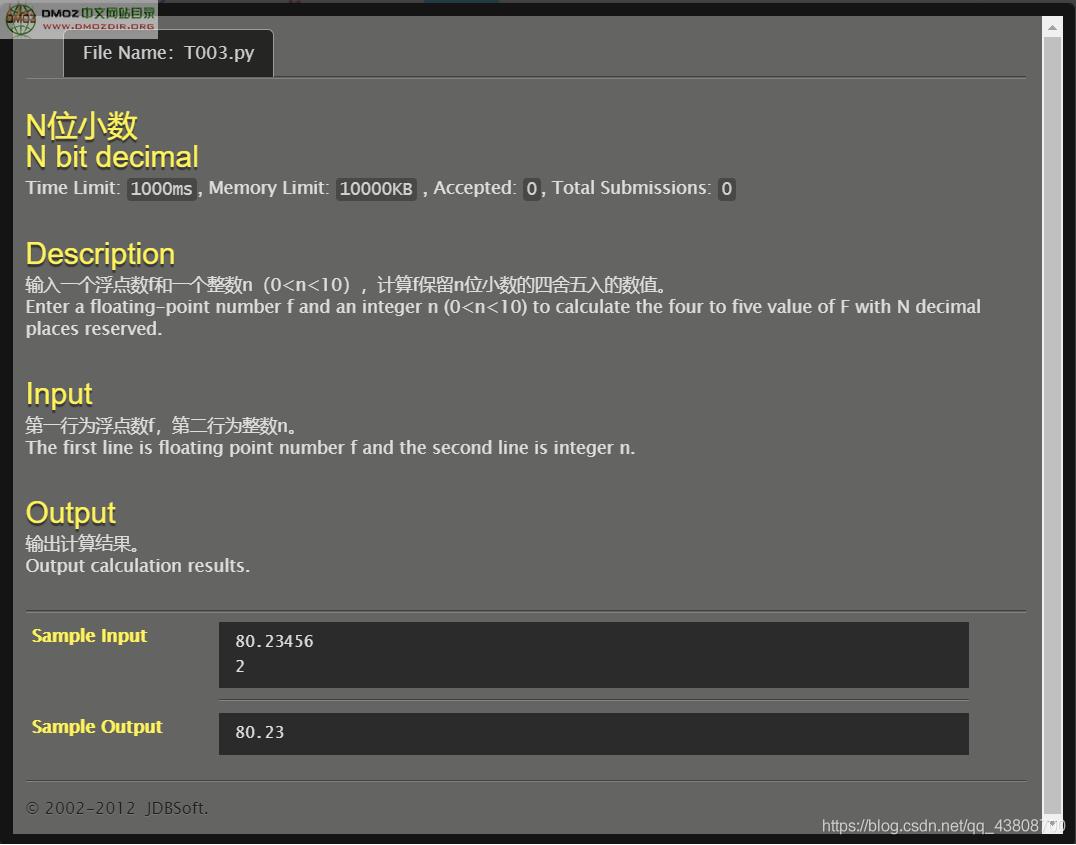This screenshot has width=1076, height=845.
Task: Select the 10000KB memory limit value
Action: [x=376, y=189]
